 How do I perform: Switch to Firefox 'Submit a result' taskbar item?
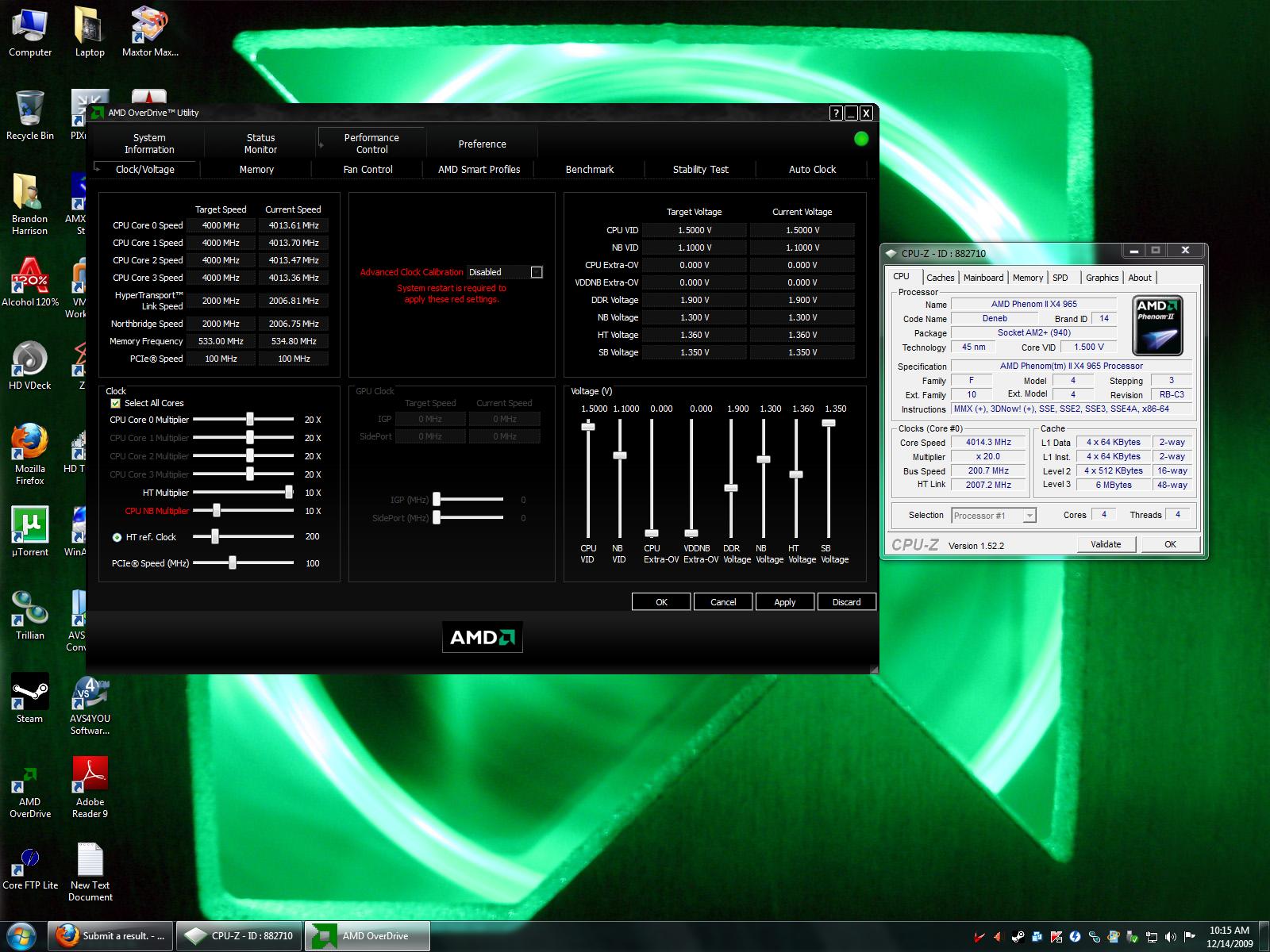click(x=110, y=936)
